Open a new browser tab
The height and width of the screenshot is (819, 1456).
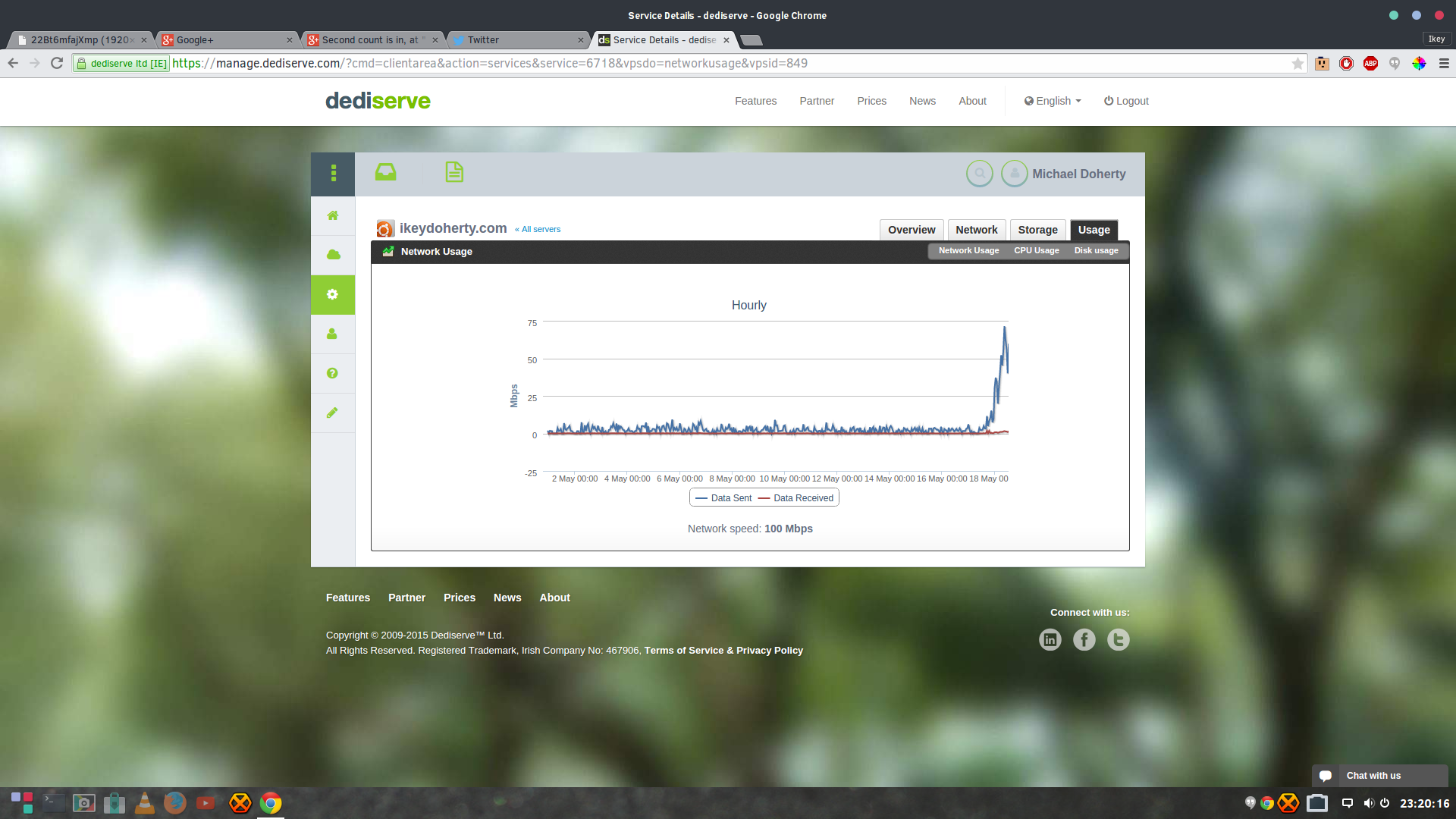pos(751,40)
